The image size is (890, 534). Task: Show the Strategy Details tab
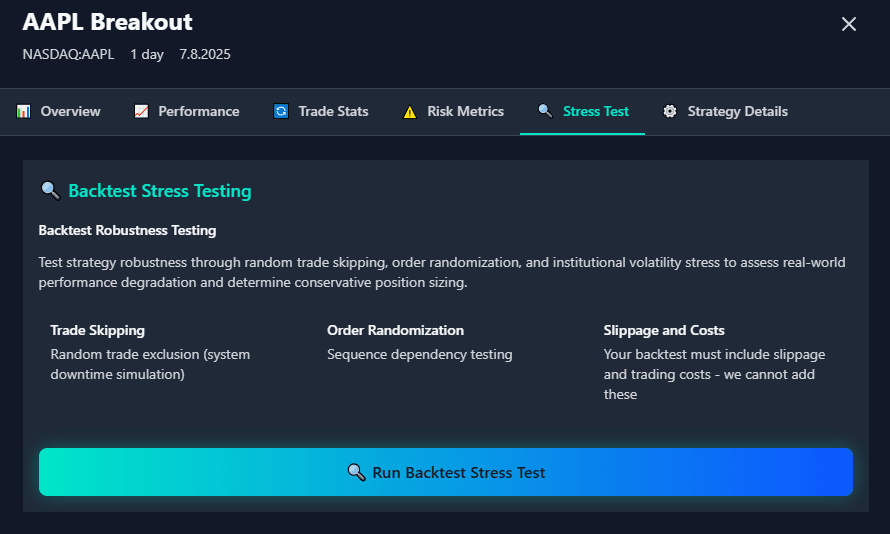click(737, 112)
